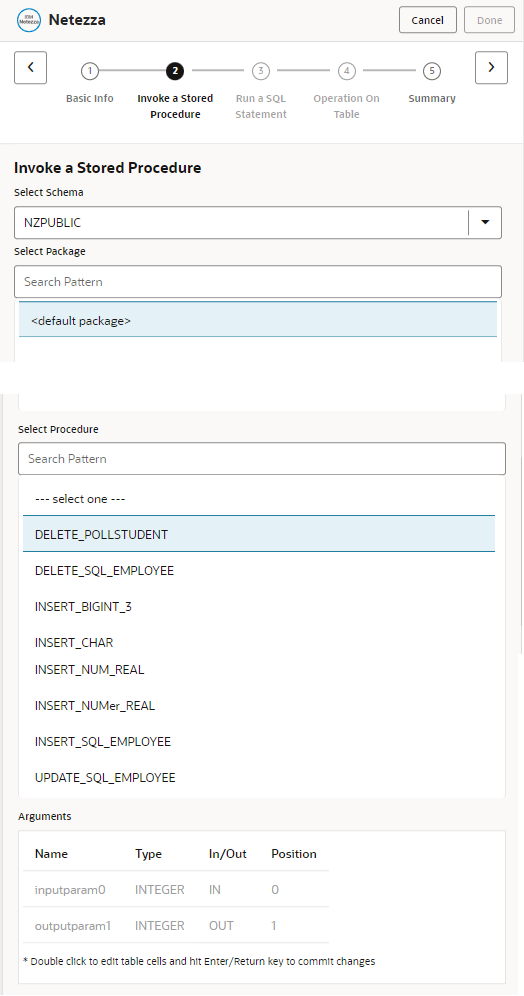
Task: Click position value 0 cell
Action: pos(275,889)
